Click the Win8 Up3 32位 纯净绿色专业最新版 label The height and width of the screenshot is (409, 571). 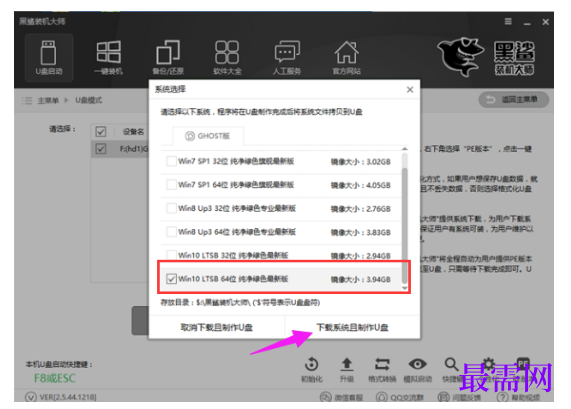(237, 208)
